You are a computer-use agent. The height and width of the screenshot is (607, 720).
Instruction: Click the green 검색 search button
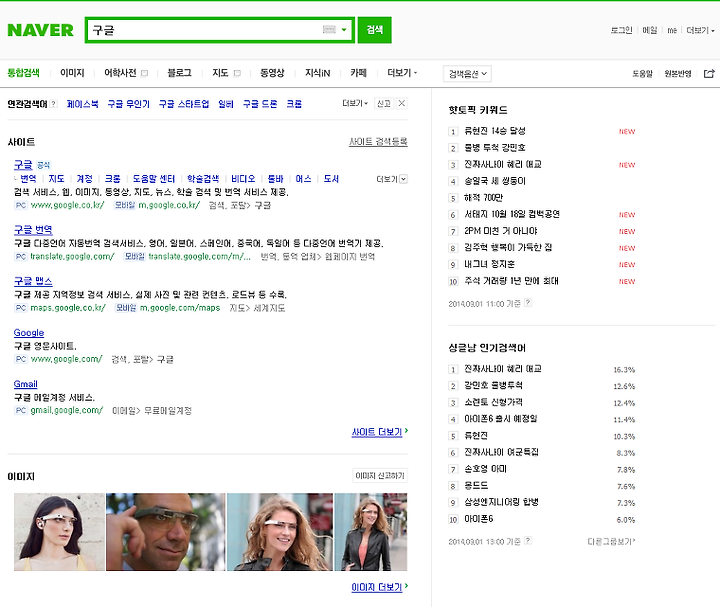[x=375, y=30]
